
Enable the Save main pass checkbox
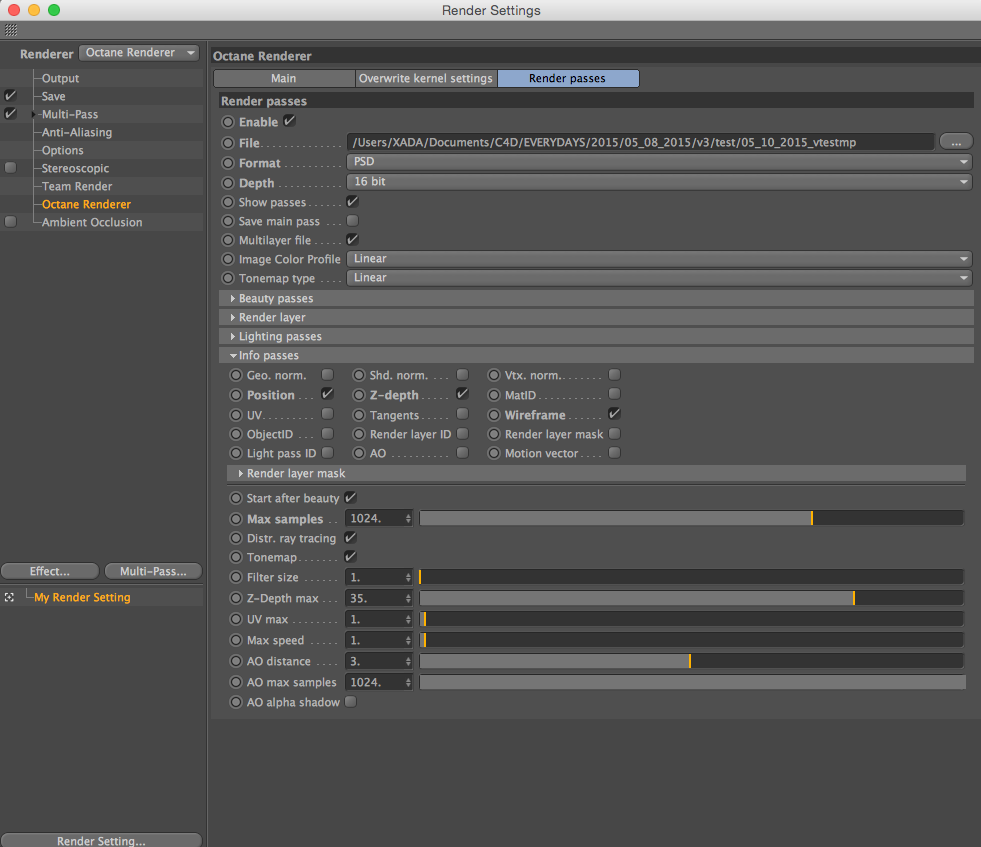pos(352,220)
